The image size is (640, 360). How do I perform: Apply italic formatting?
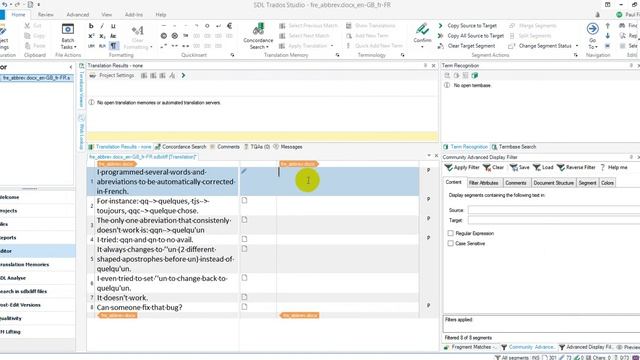(102, 26)
